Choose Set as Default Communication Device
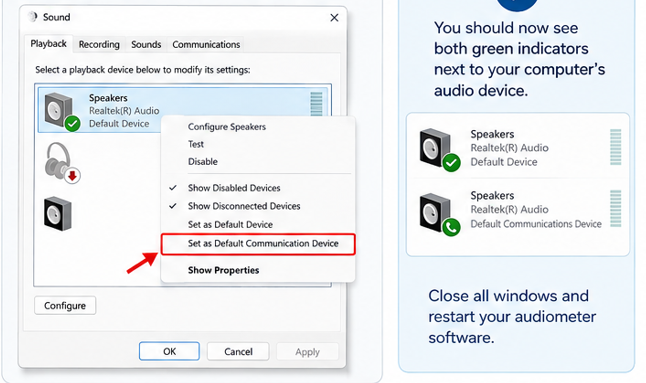 point(258,244)
